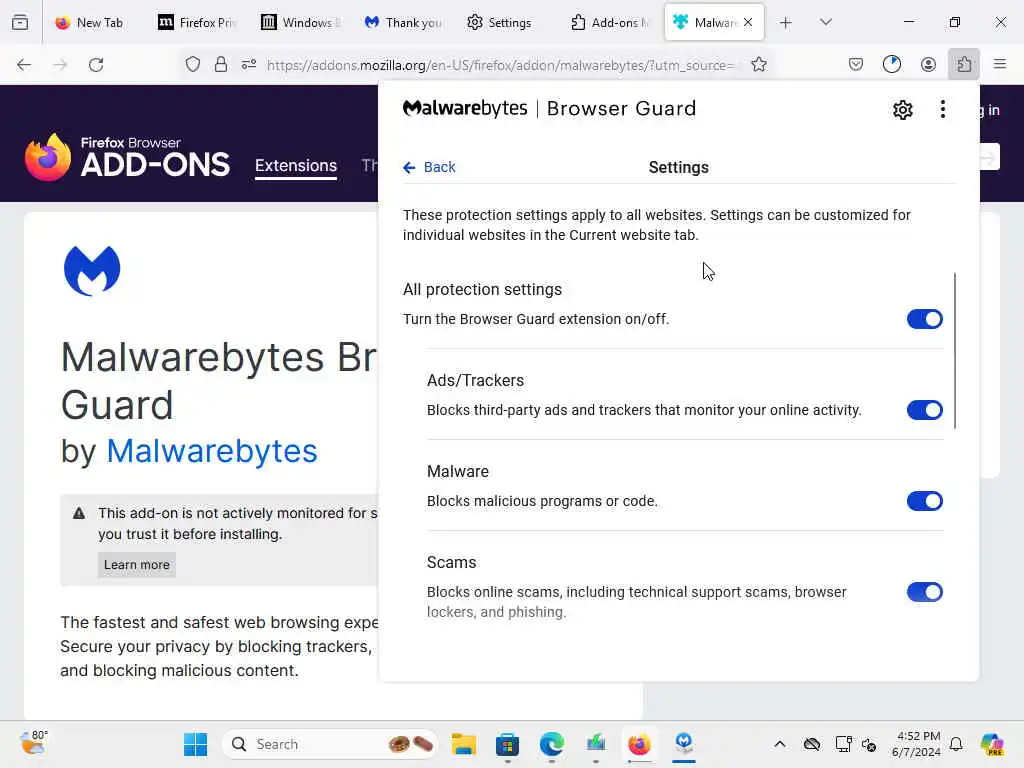Save page to Pocket icon

point(856,64)
